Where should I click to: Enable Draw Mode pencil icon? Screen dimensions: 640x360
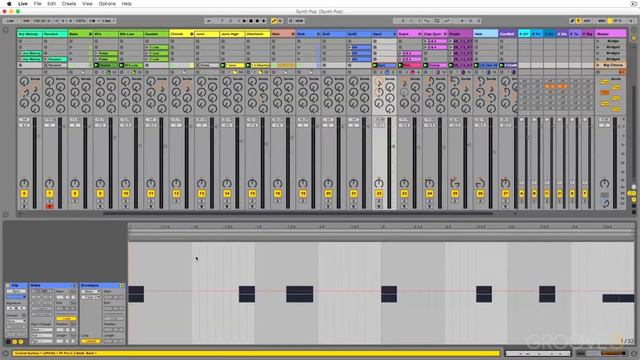click(572, 20)
